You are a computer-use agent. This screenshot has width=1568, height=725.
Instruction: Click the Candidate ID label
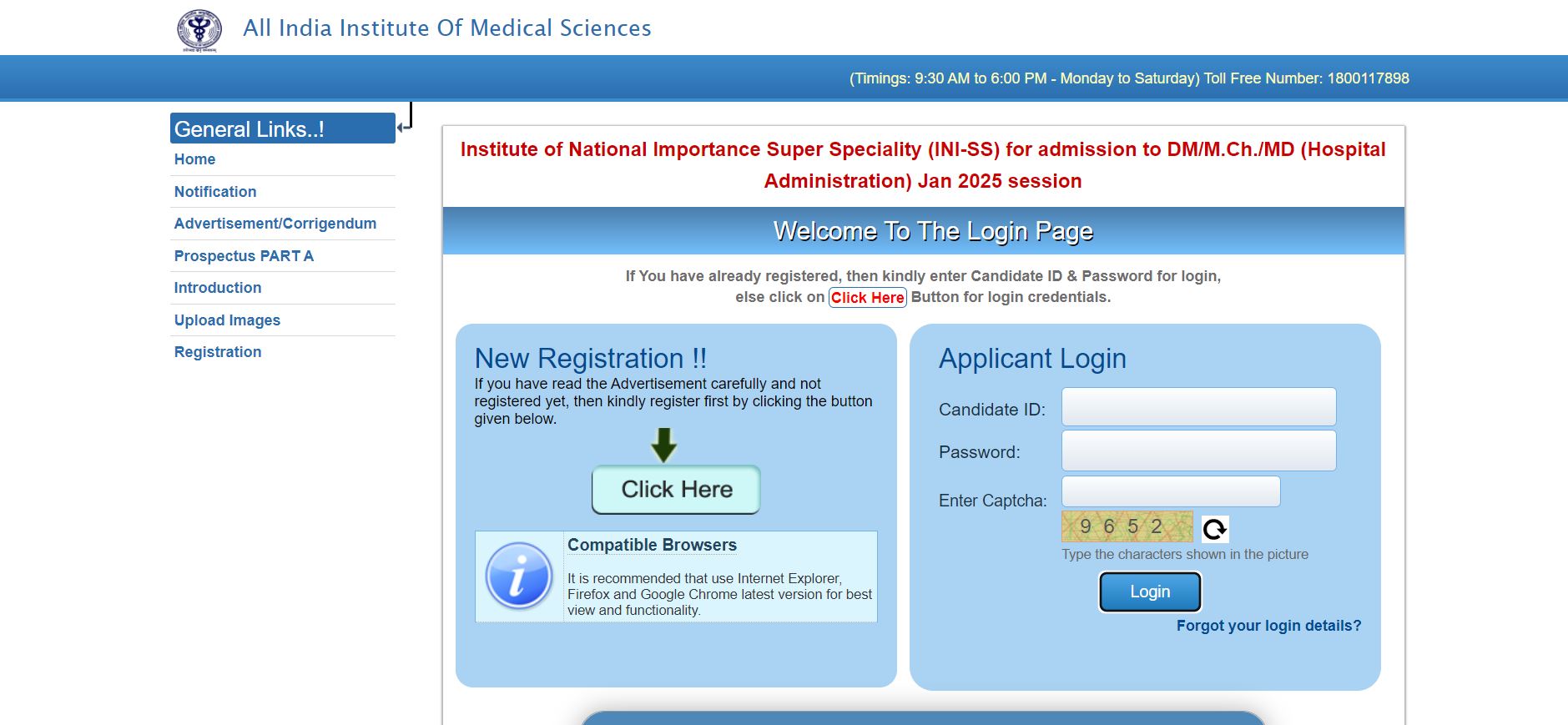pos(992,410)
